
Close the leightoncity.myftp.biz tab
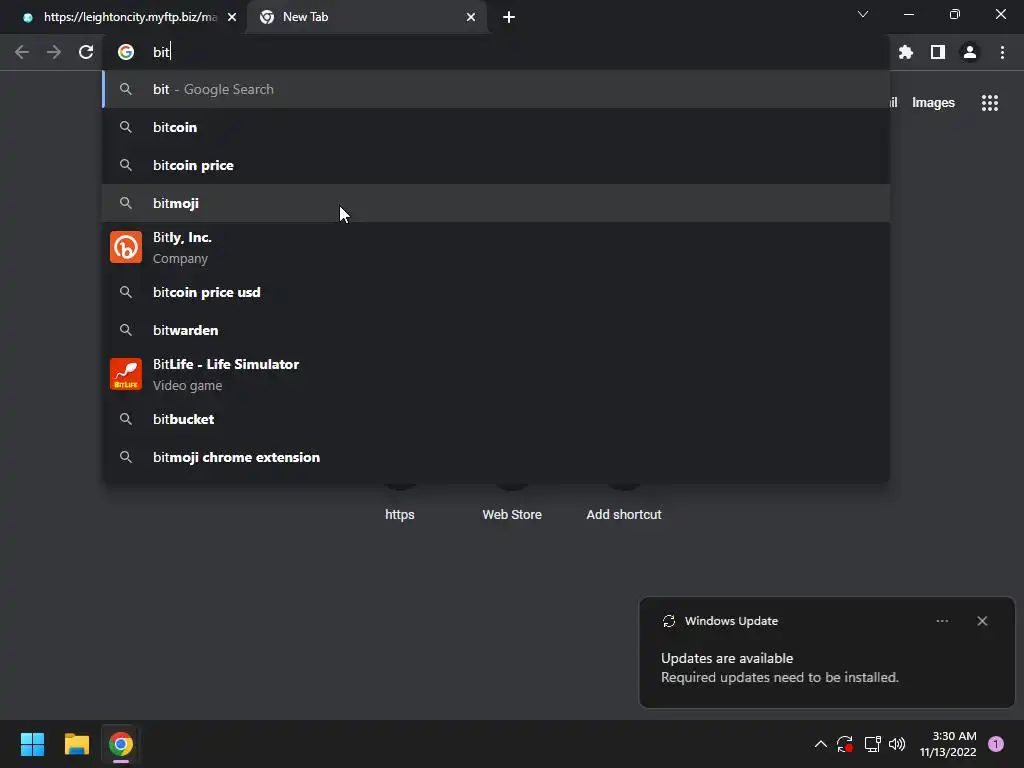click(232, 17)
